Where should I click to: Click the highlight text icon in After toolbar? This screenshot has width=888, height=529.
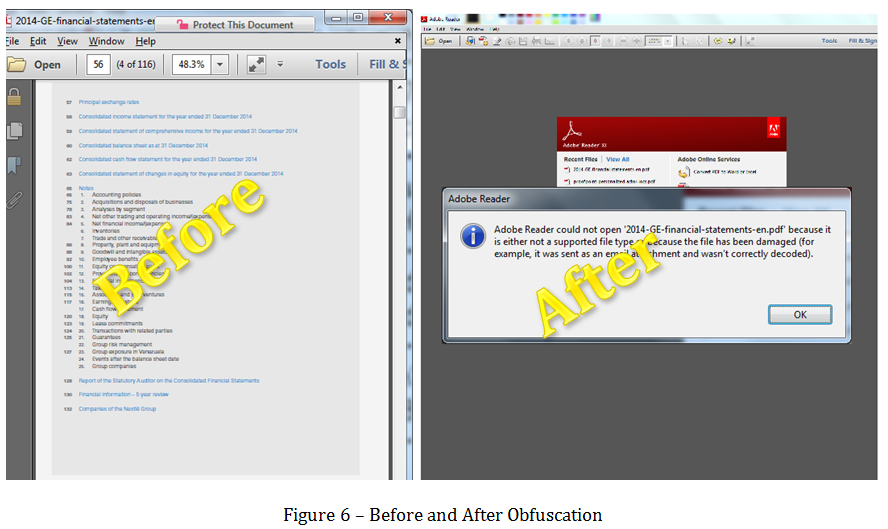click(x=731, y=41)
